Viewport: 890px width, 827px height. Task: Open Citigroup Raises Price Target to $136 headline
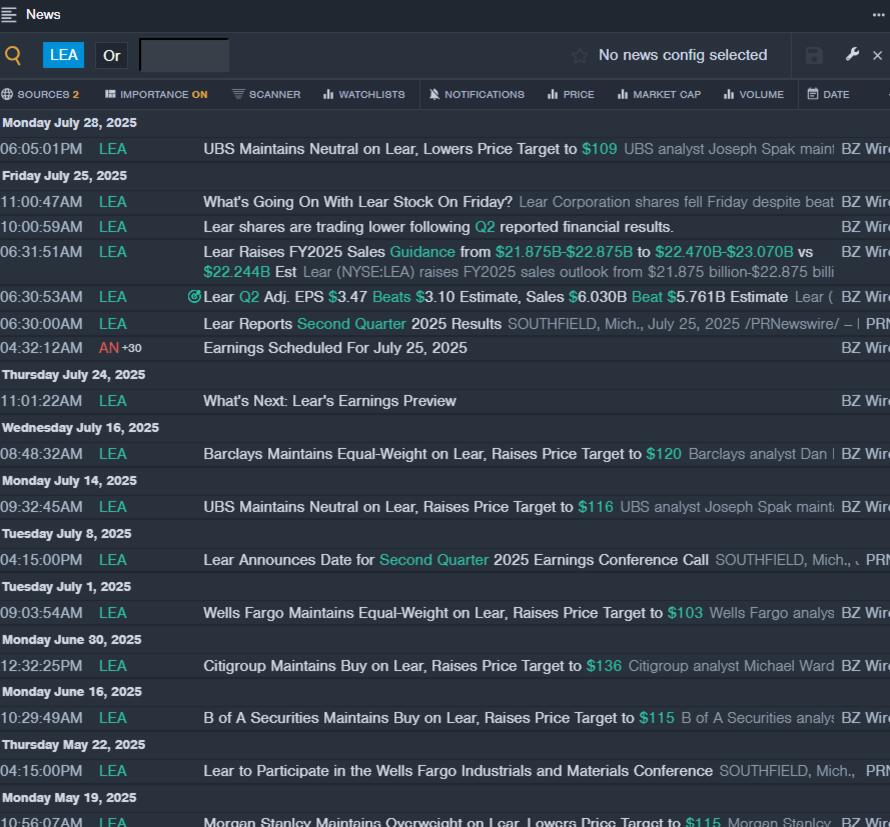413,666
